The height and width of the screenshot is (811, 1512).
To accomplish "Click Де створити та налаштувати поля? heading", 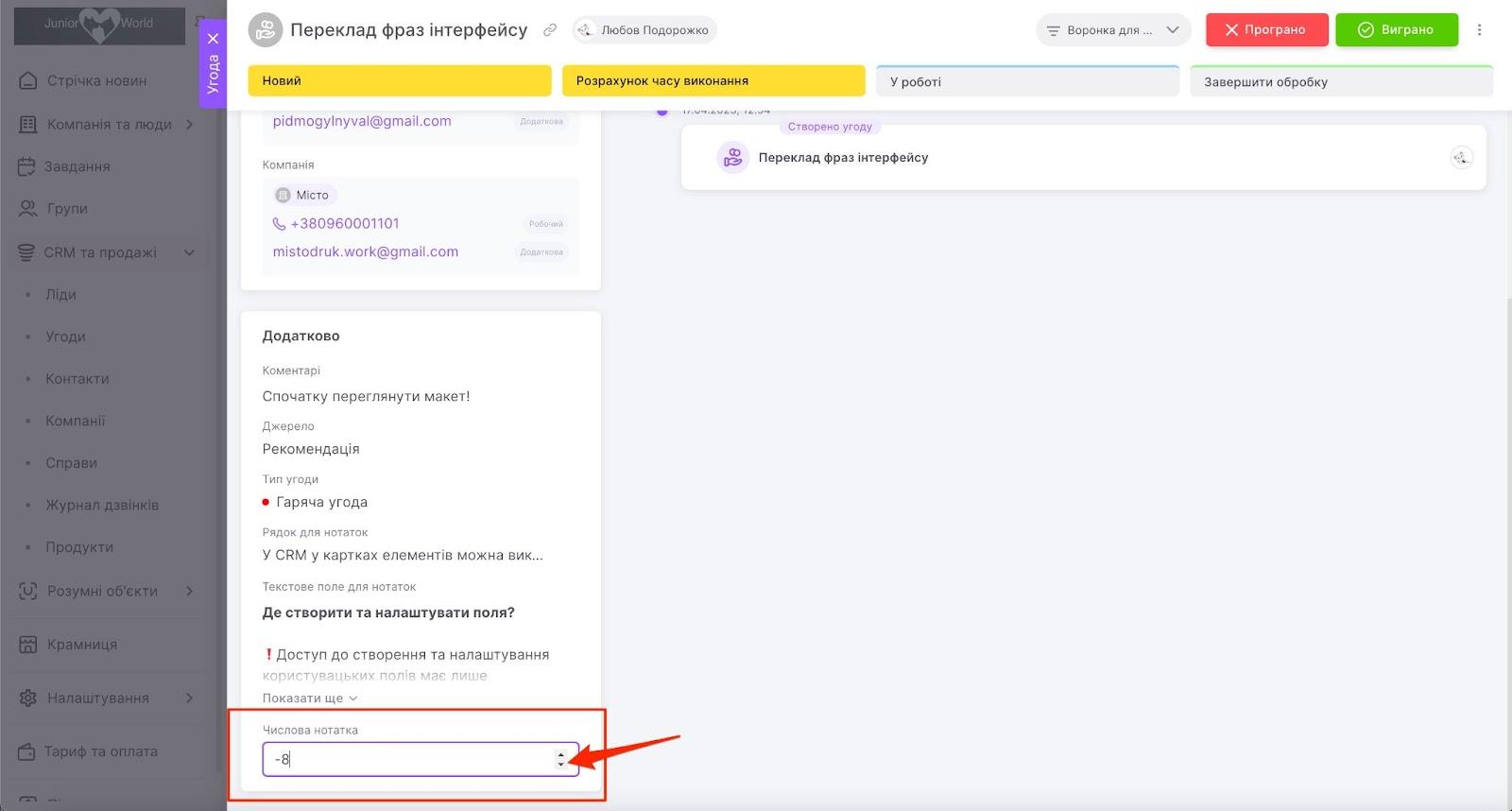I will (x=388, y=613).
